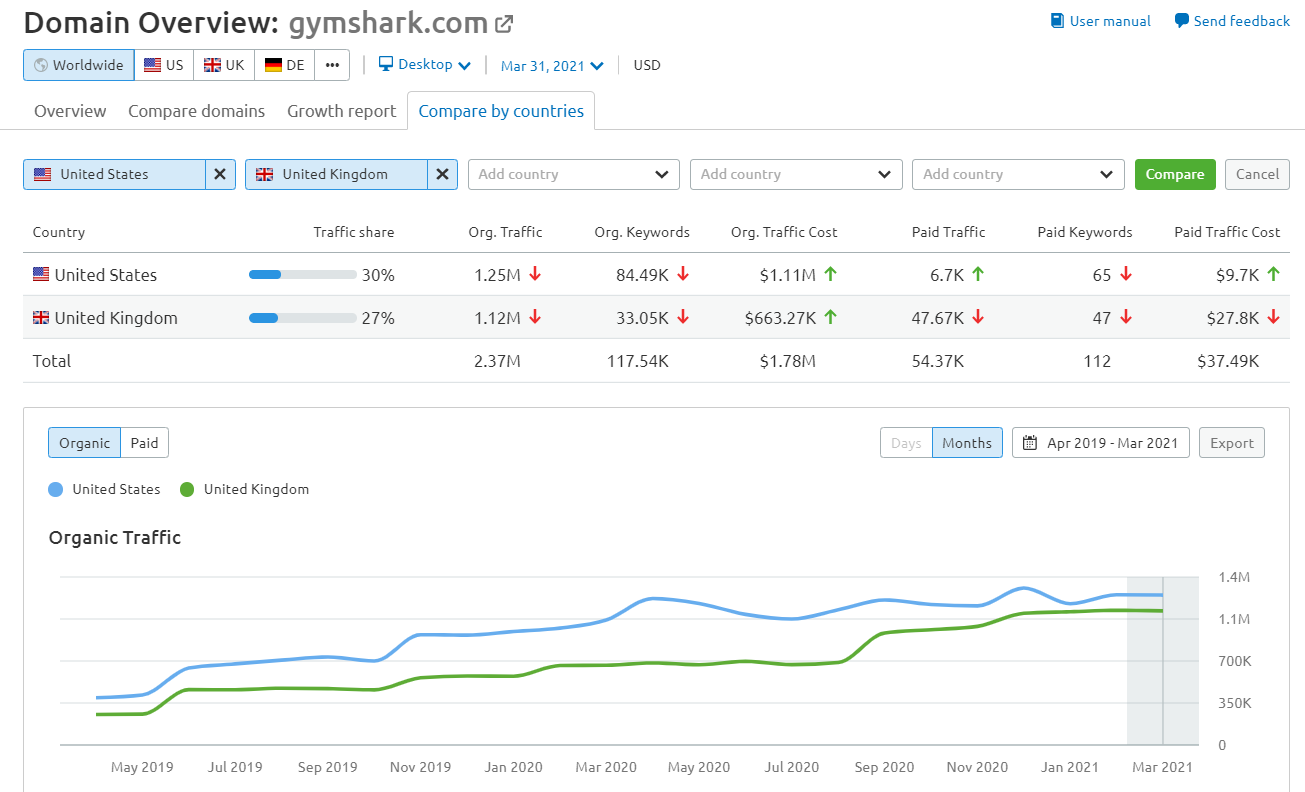
Task: Click United States Org. Keywords down arrow
Action: click(683, 275)
